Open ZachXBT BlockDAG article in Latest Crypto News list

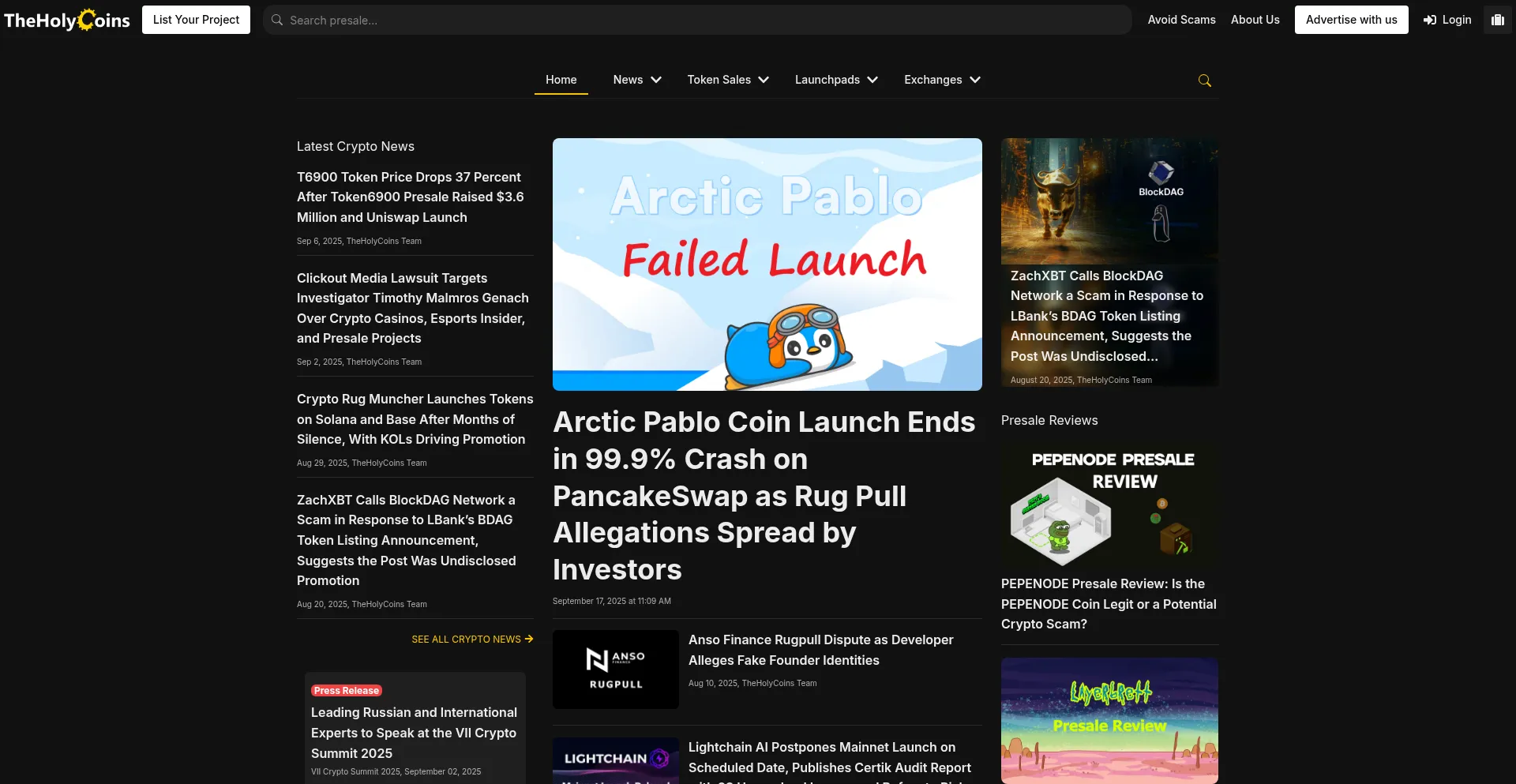click(x=407, y=540)
